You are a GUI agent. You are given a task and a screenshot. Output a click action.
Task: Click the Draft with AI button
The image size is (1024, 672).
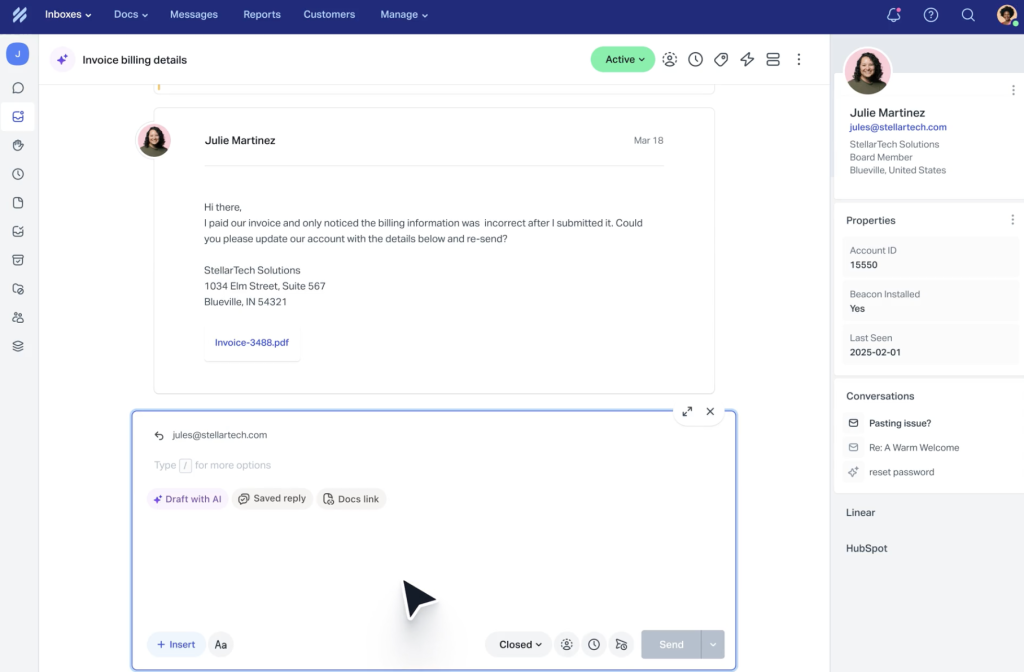pyautogui.click(x=186, y=499)
